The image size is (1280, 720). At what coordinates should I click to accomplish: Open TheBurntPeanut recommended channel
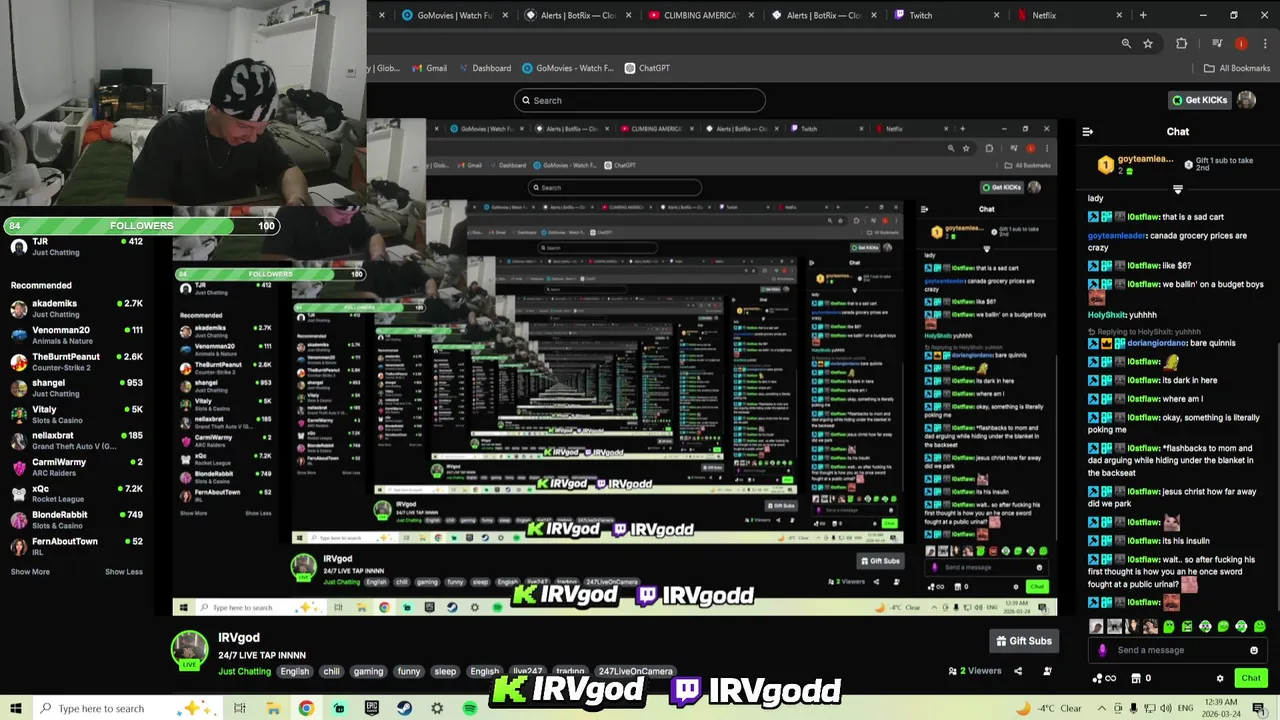click(x=77, y=361)
